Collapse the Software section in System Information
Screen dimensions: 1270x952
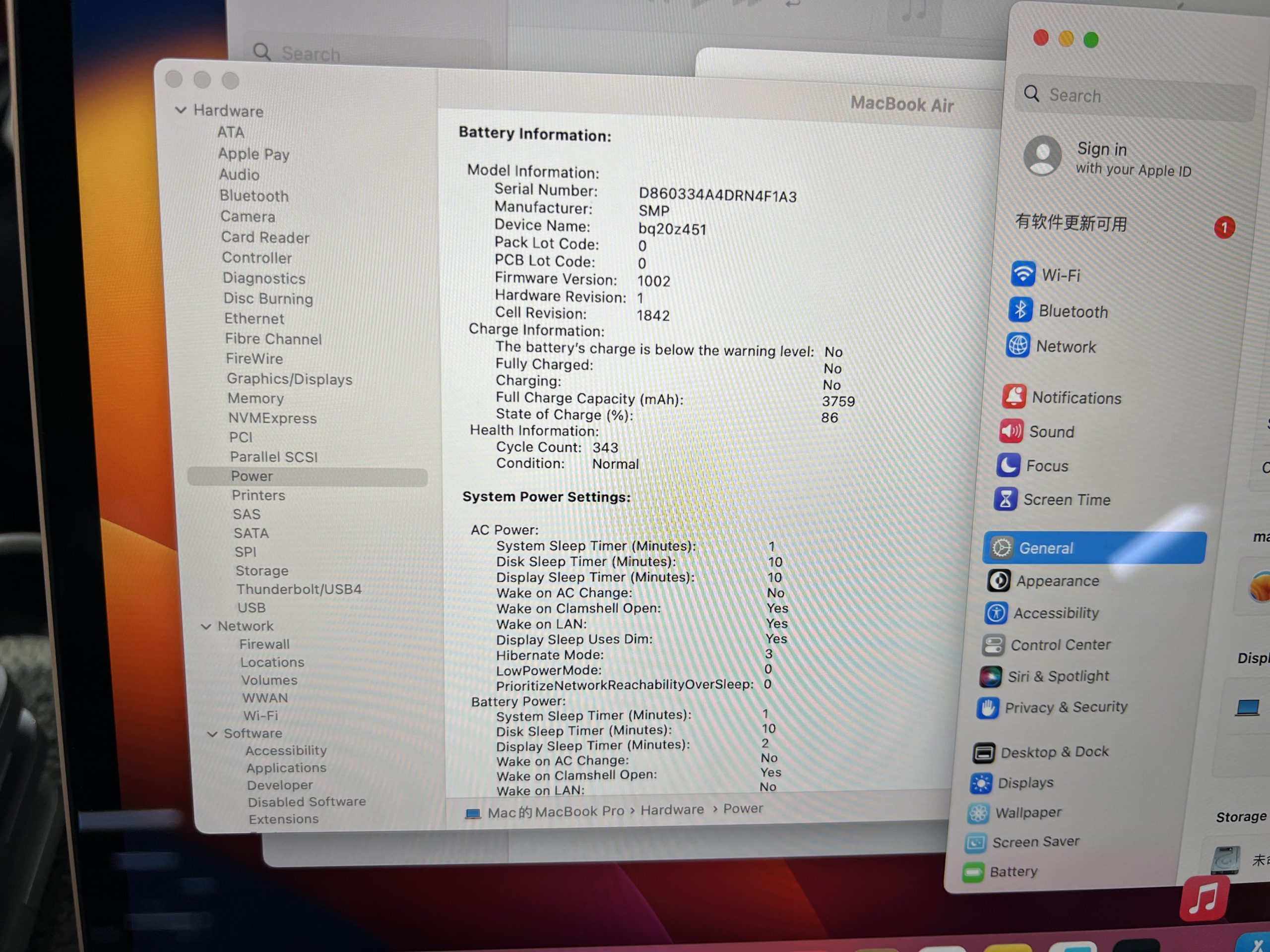(x=212, y=734)
